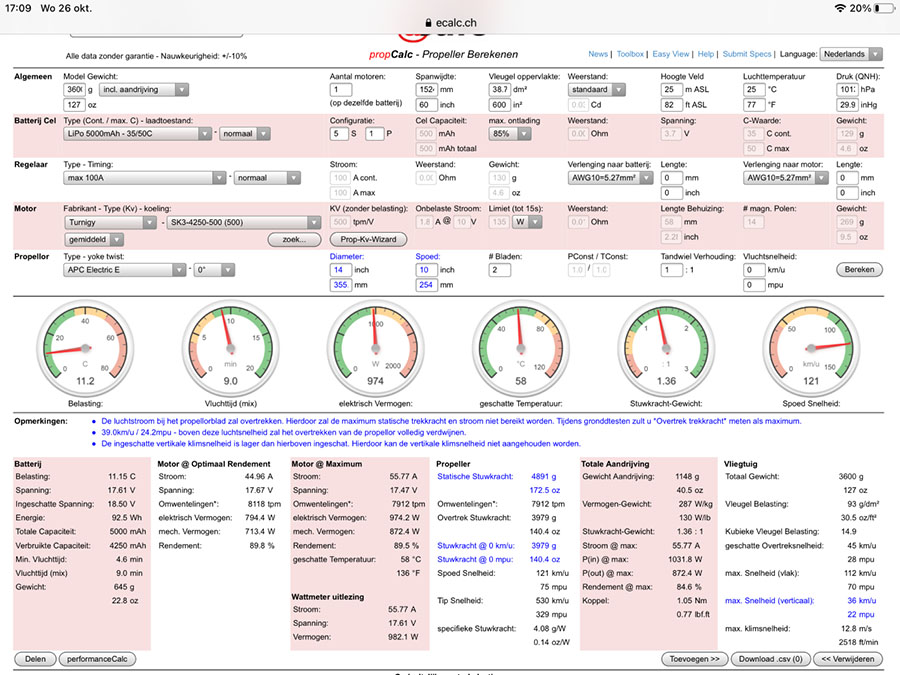
Task: Click the 'Download .csv (0)' button
Action: pyautogui.click(x=770, y=659)
